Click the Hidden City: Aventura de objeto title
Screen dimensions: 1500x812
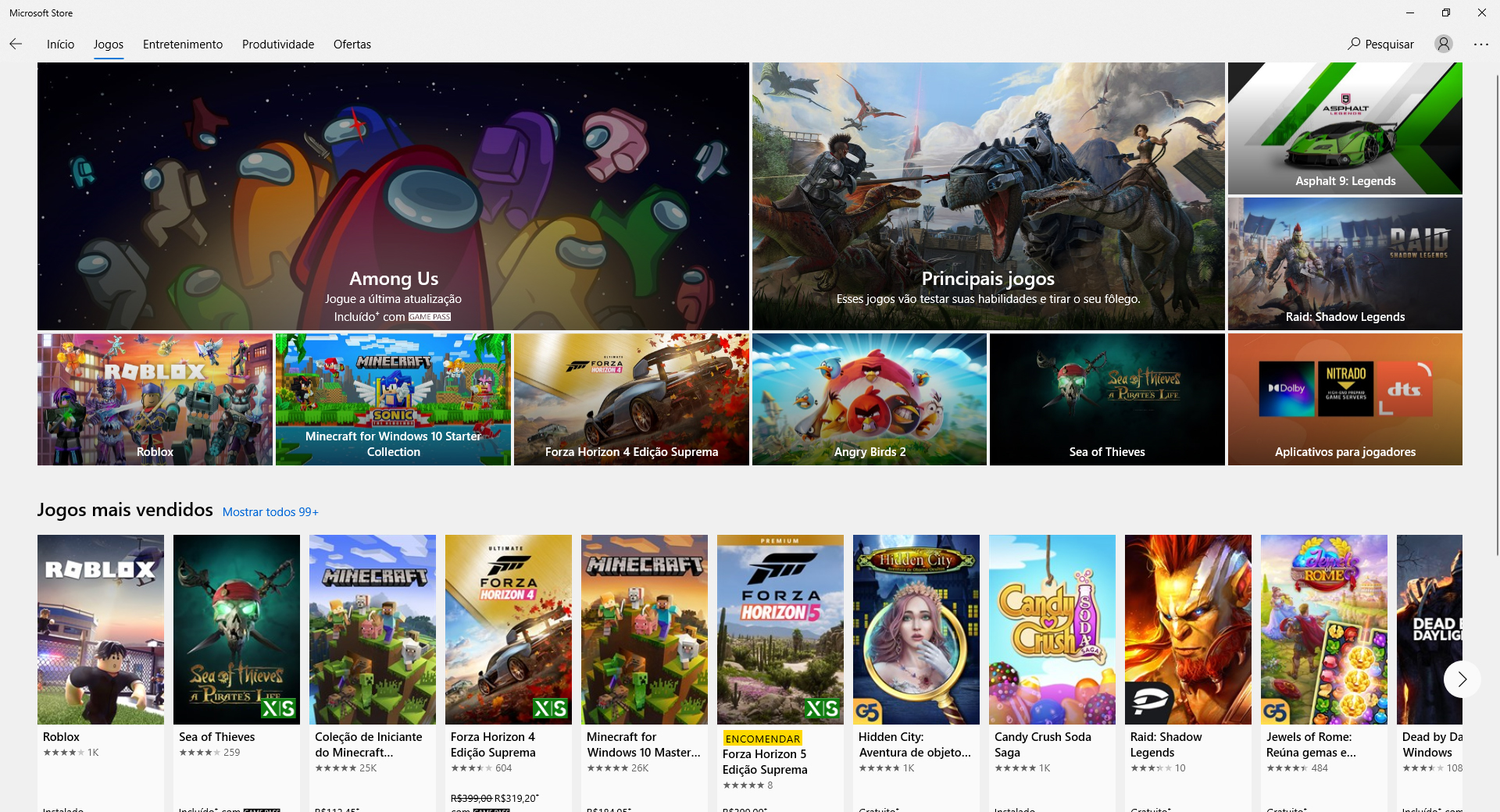(915, 745)
